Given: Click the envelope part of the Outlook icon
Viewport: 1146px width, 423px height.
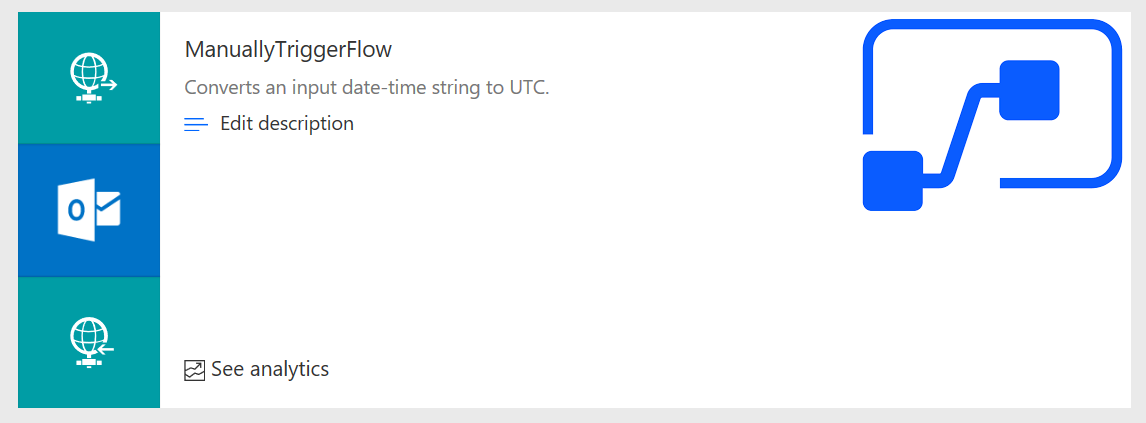Looking at the screenshot, I should (108, 209).
